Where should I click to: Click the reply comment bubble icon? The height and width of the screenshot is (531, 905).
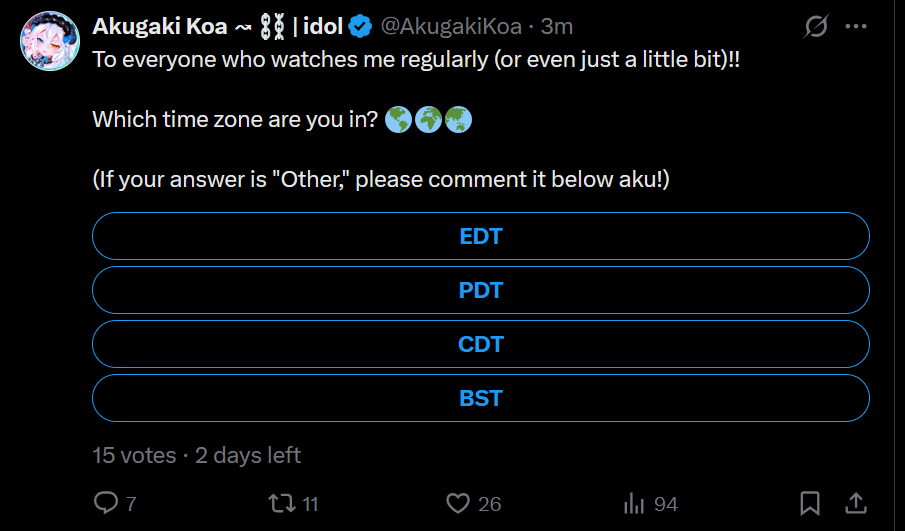[106, 503]
